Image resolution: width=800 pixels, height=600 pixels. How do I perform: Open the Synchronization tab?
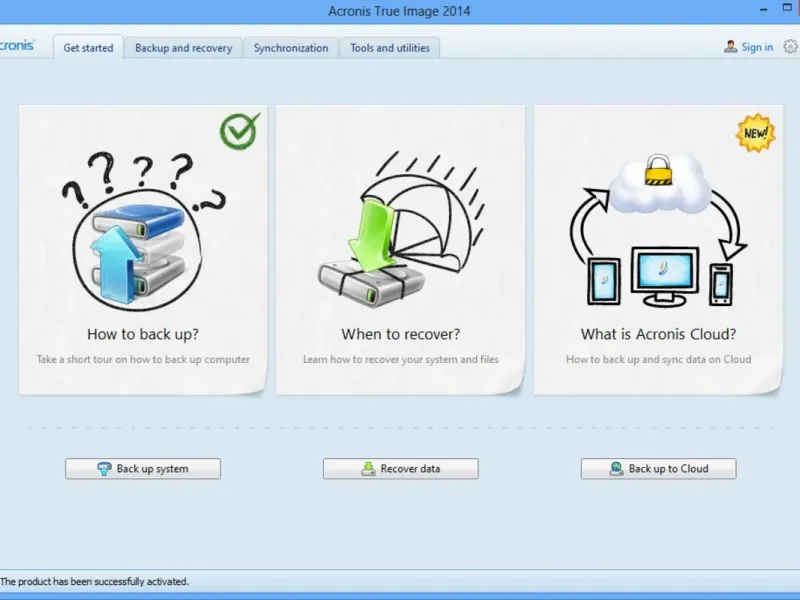(291, 47)
